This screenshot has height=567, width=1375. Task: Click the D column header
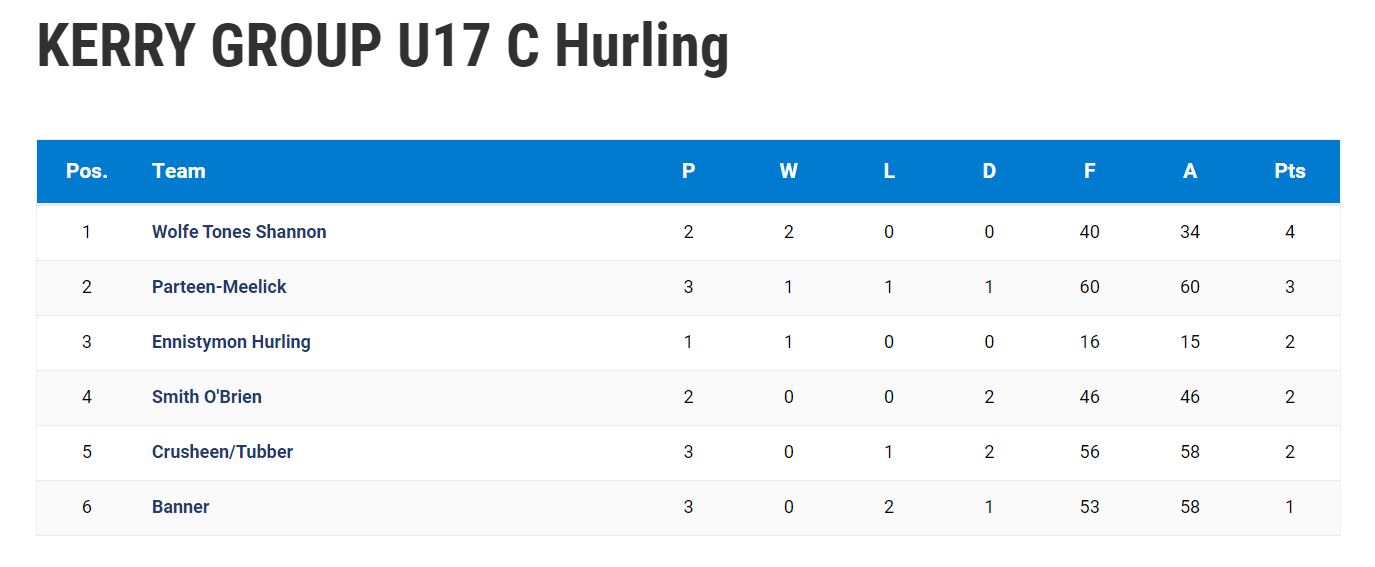(x=989, y=171)
